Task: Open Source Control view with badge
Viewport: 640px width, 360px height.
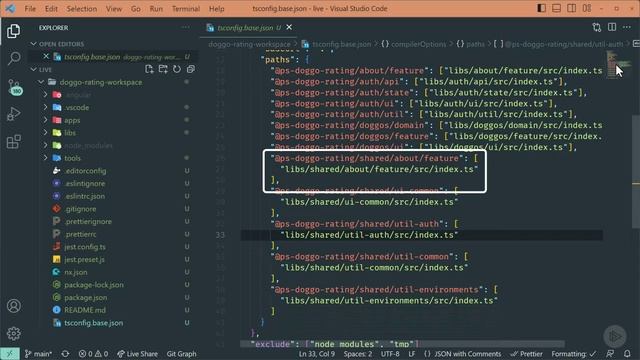Action: (x=14, y=87)
